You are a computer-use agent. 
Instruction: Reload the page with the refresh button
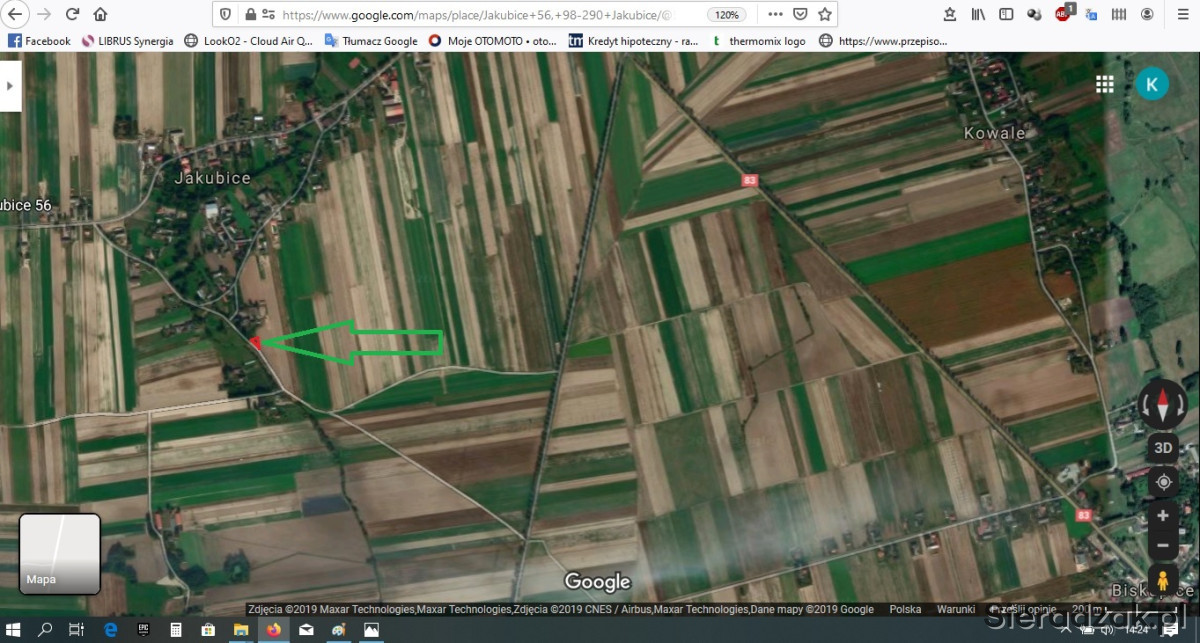(72, 15)
